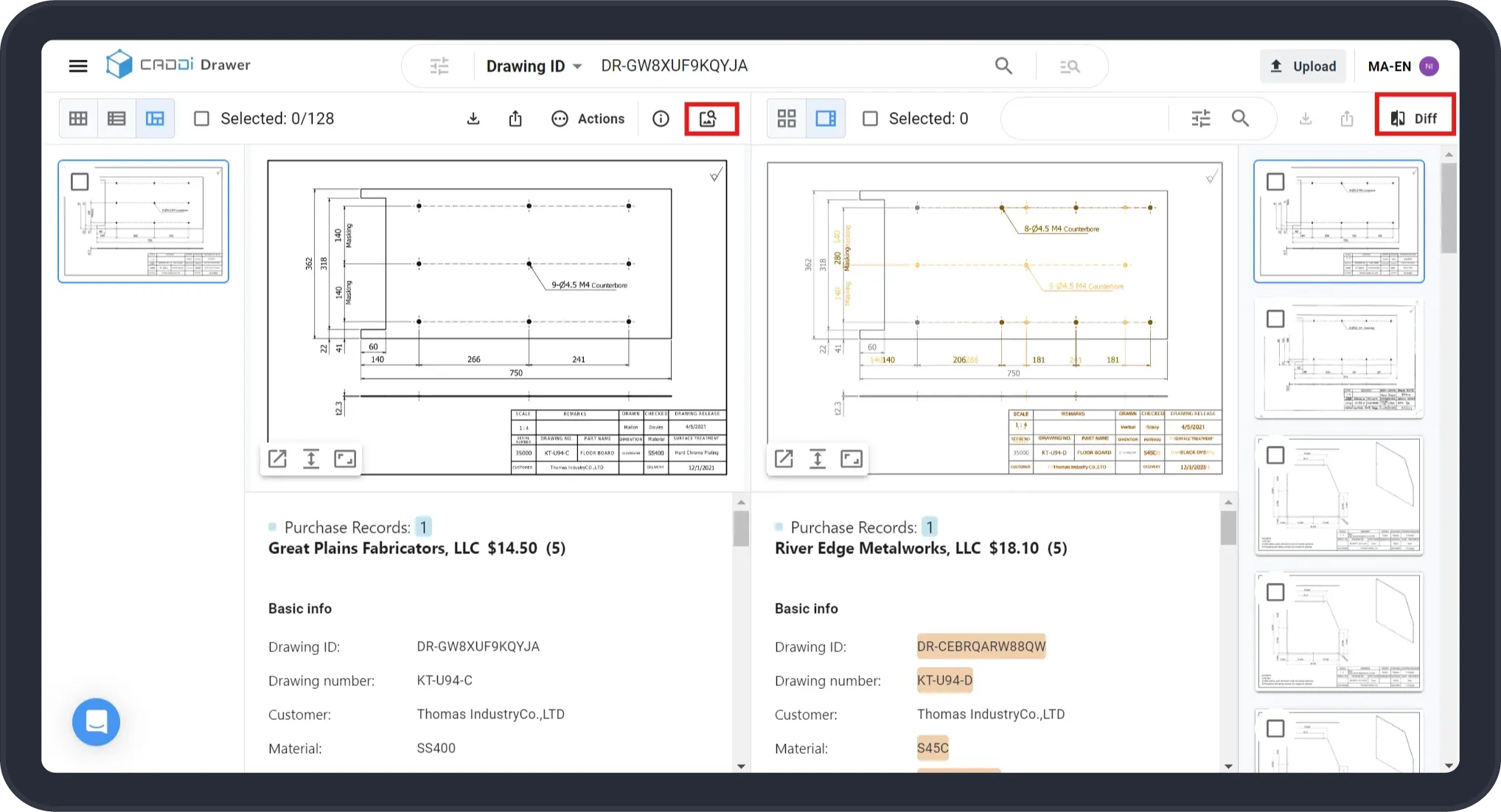Click the Diff button
This screenshot has width=1501, height=812.
[x=1414, y=119]
